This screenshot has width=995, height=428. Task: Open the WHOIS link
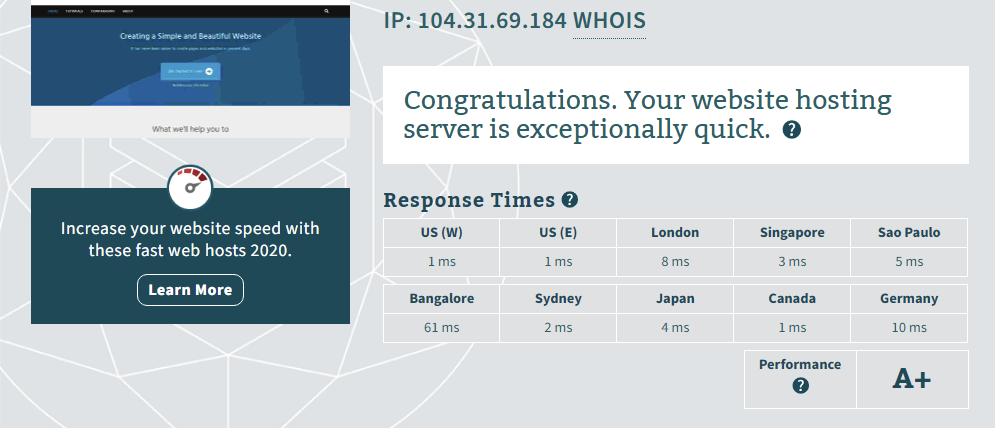(x=609, y=20)
